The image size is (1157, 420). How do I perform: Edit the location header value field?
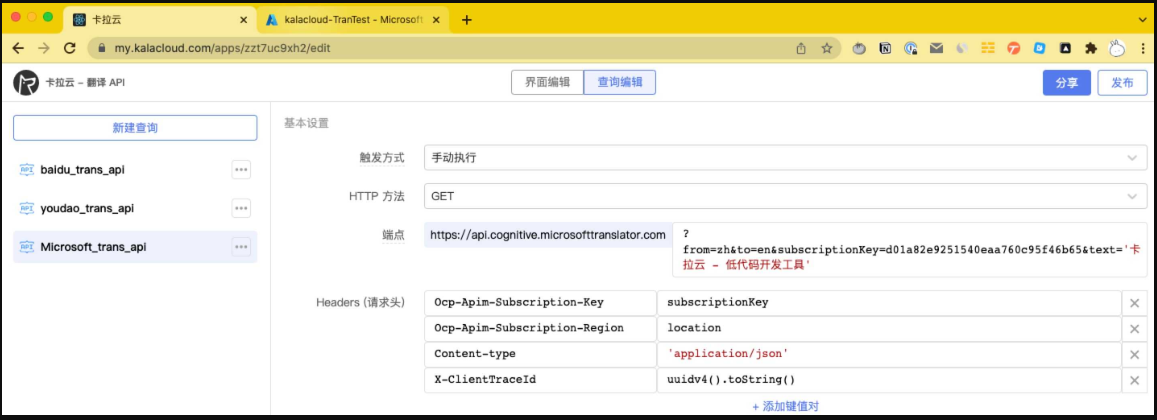tap(888, 328)
